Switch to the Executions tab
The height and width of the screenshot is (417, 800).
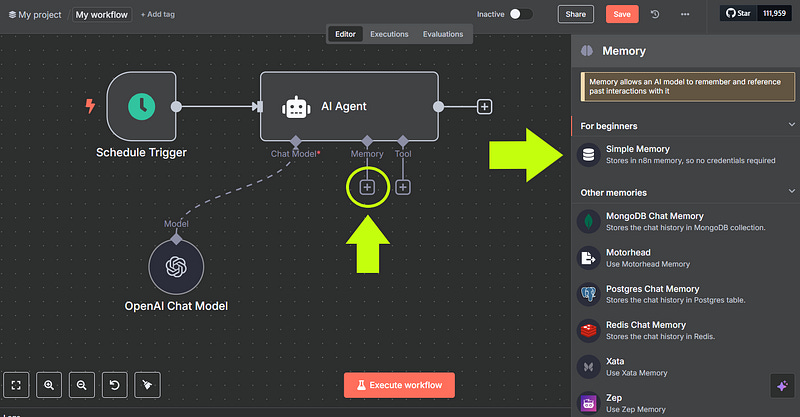[389, 34]
